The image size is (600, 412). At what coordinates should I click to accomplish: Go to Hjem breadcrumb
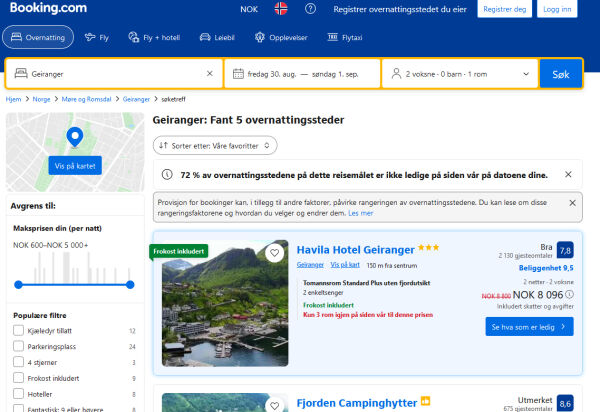[13, 99]
